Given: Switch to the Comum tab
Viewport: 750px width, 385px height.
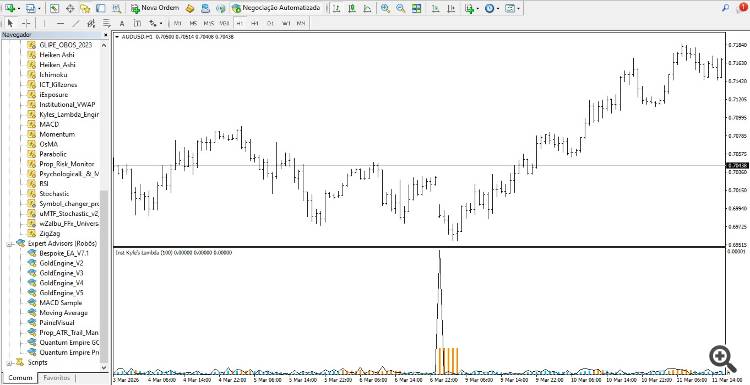Looking at the screenshot, I should click(x=20, y=378).
